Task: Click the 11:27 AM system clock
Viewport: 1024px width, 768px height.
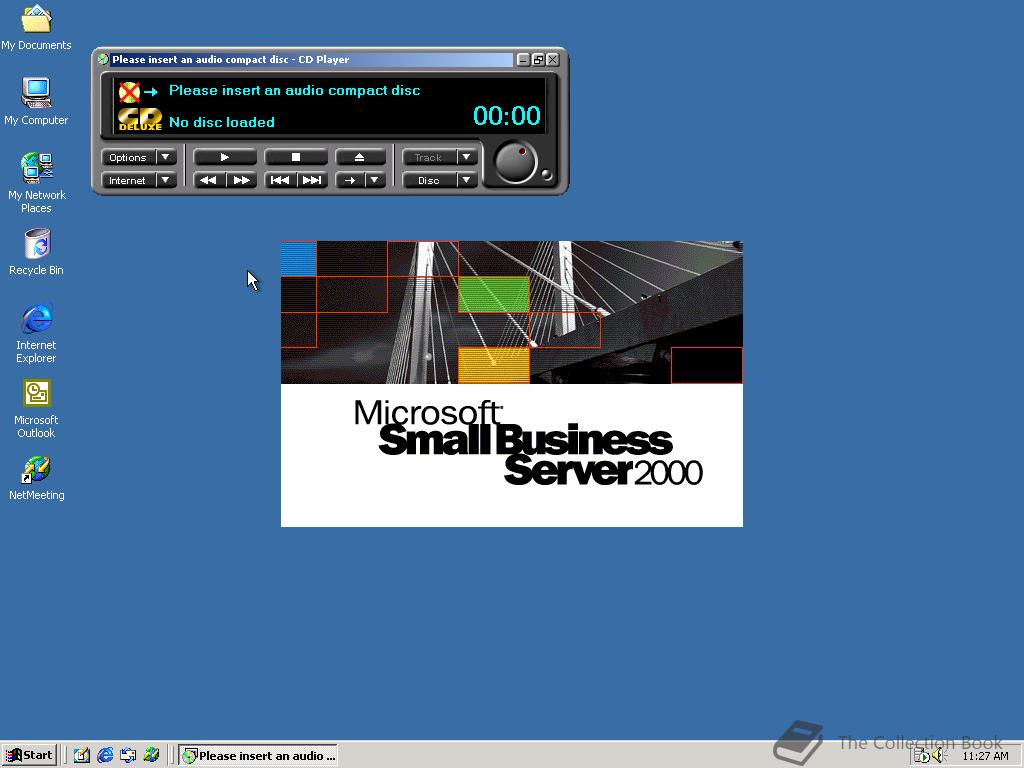Action: [x=985, y=756]
